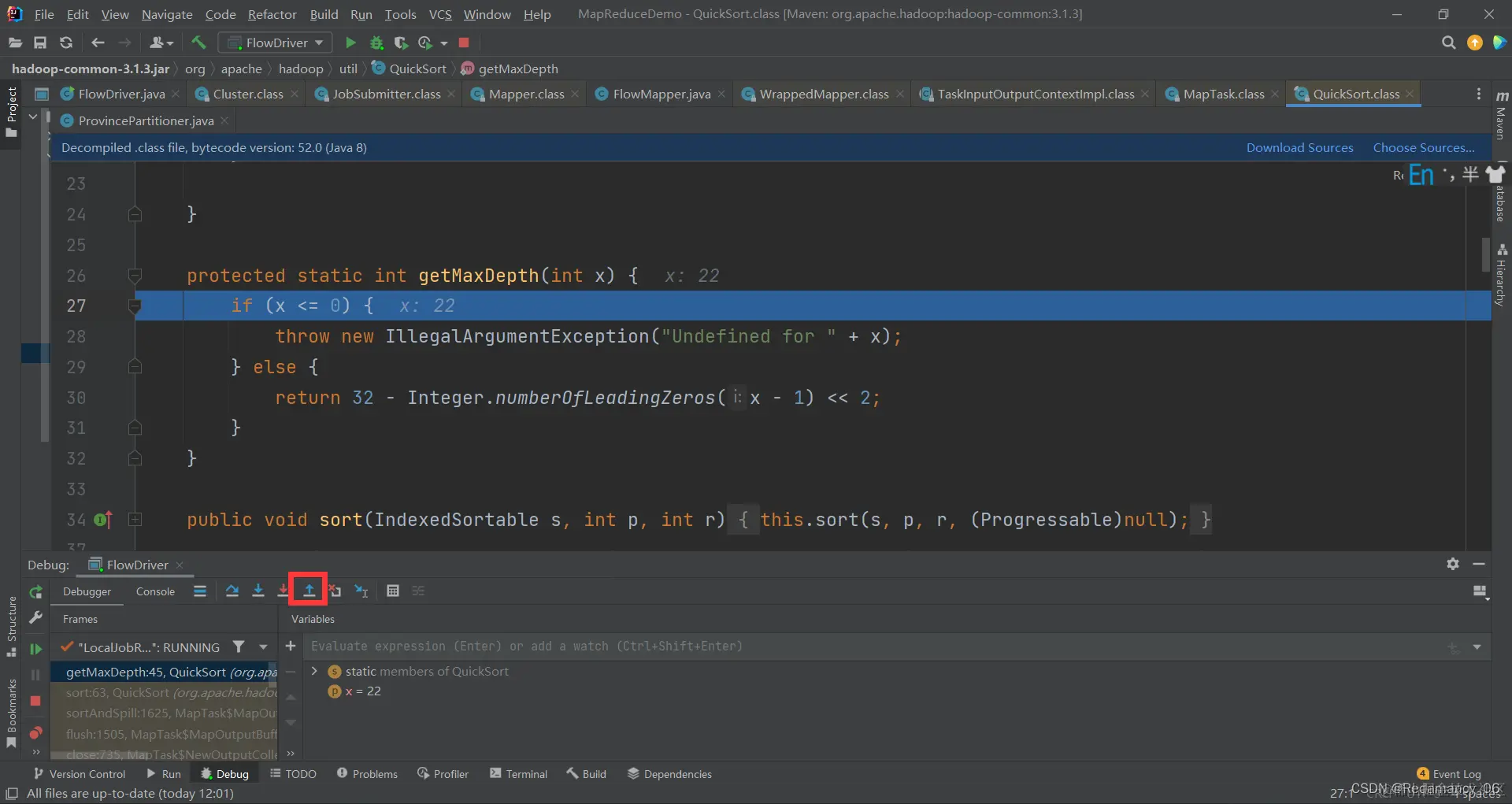Screen dimensions: 1512x804
Task: Open the Event Log button
Action: (x=1448, y=774)
